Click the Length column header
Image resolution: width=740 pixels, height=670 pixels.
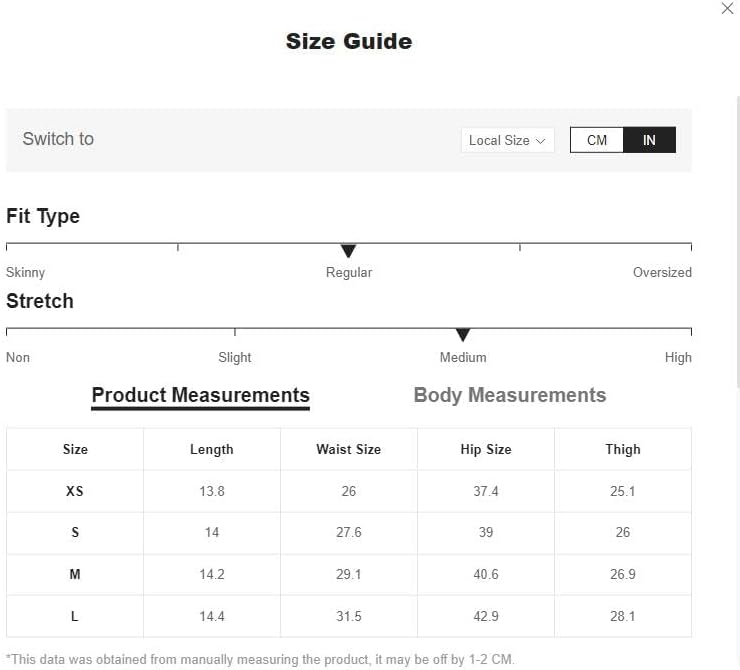tap(212, 449)
